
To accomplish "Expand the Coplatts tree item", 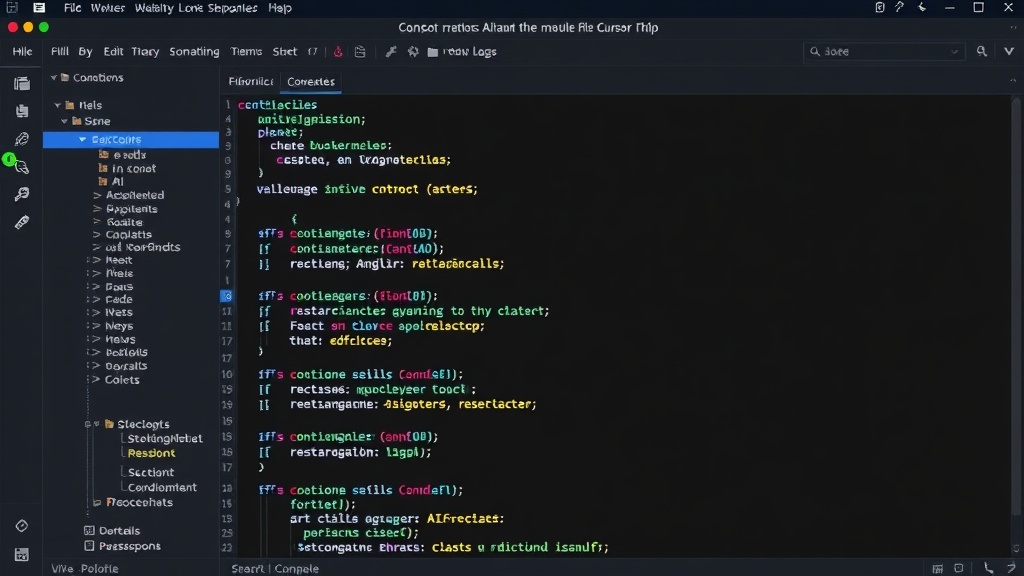I will [x=97, y=234].
